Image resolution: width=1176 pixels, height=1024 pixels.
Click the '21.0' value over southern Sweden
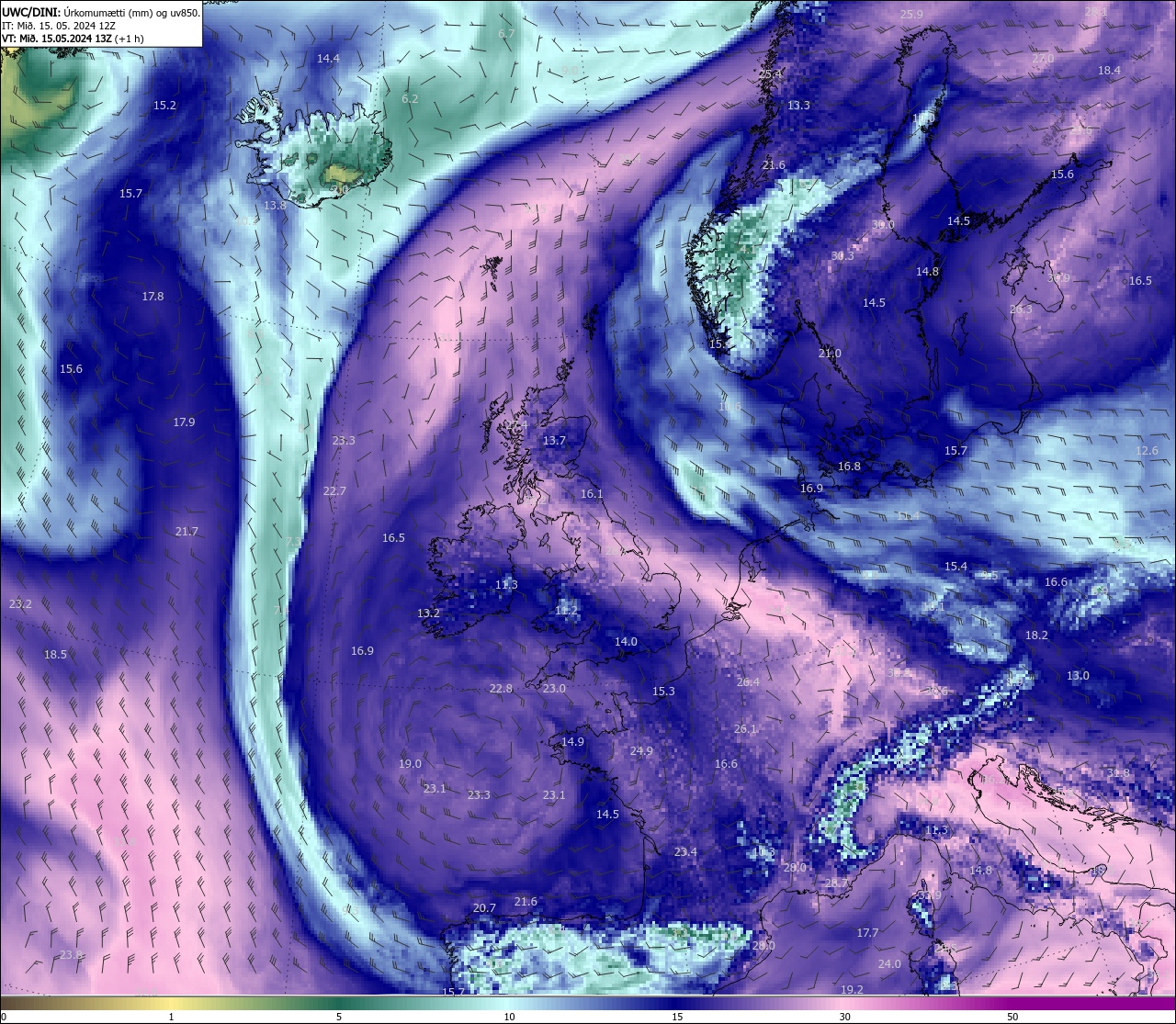pos(829,353)
